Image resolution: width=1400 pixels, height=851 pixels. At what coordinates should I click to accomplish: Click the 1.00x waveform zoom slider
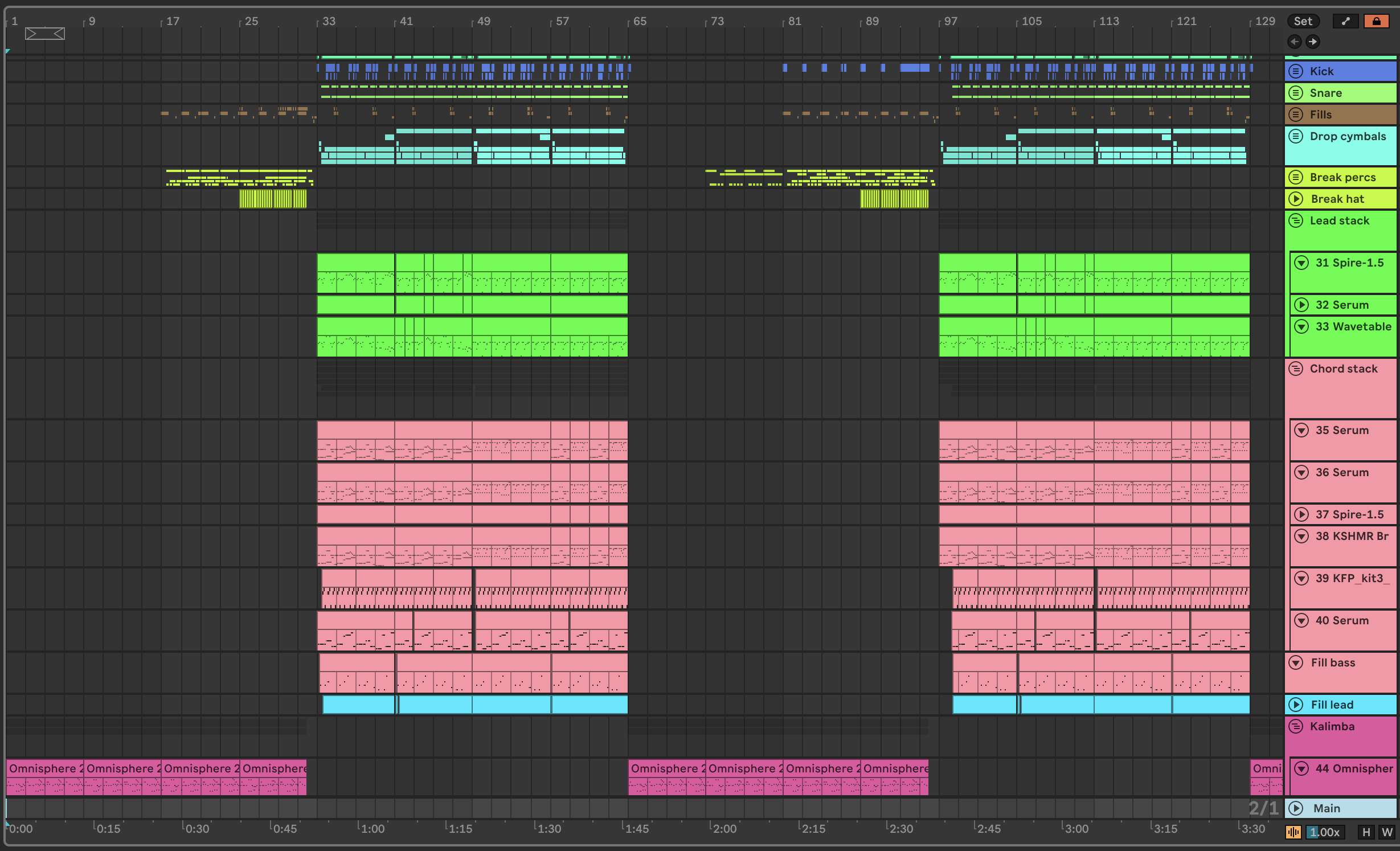pos(1325,832)
